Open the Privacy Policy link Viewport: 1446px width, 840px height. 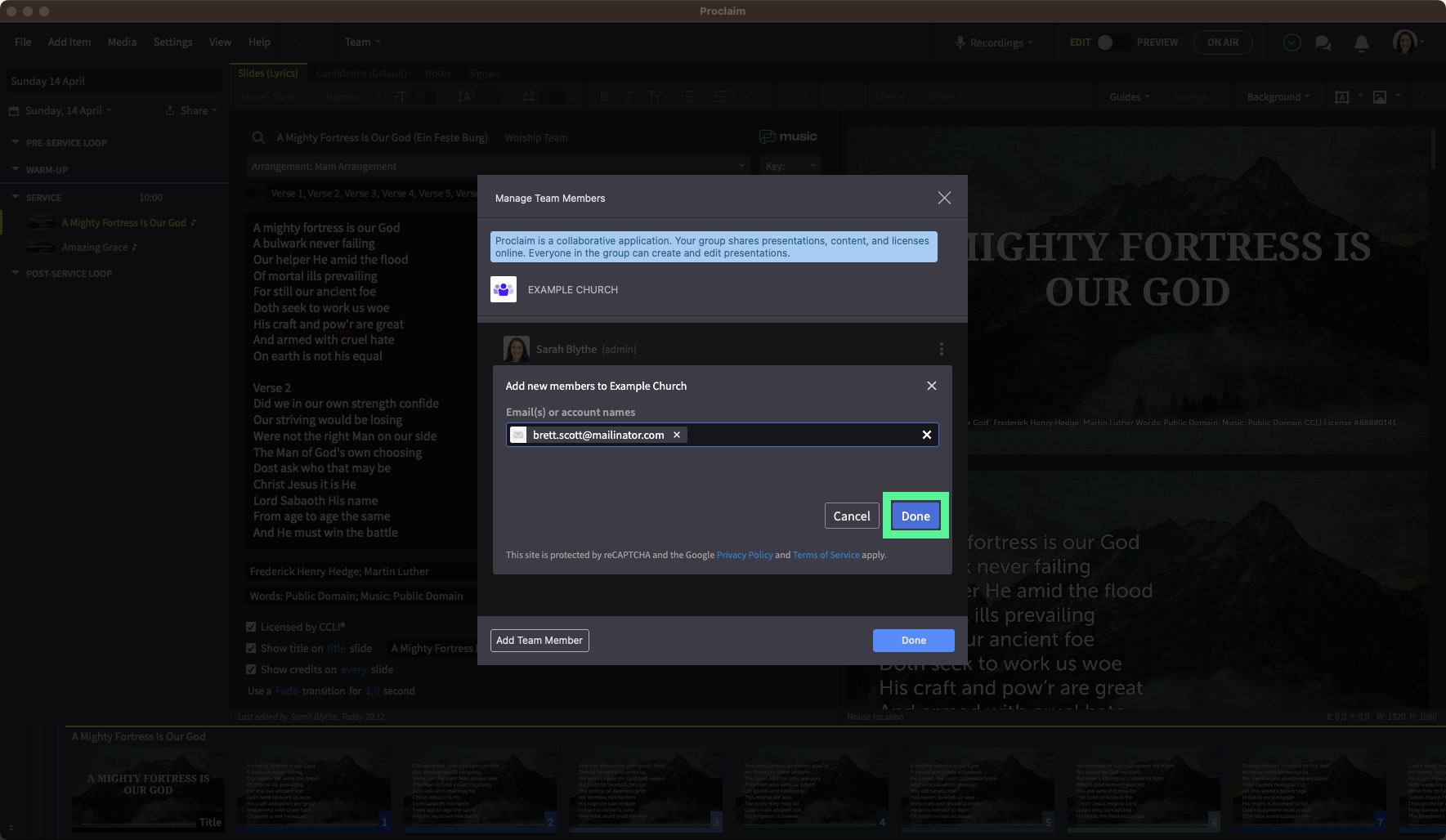(745, 555)
